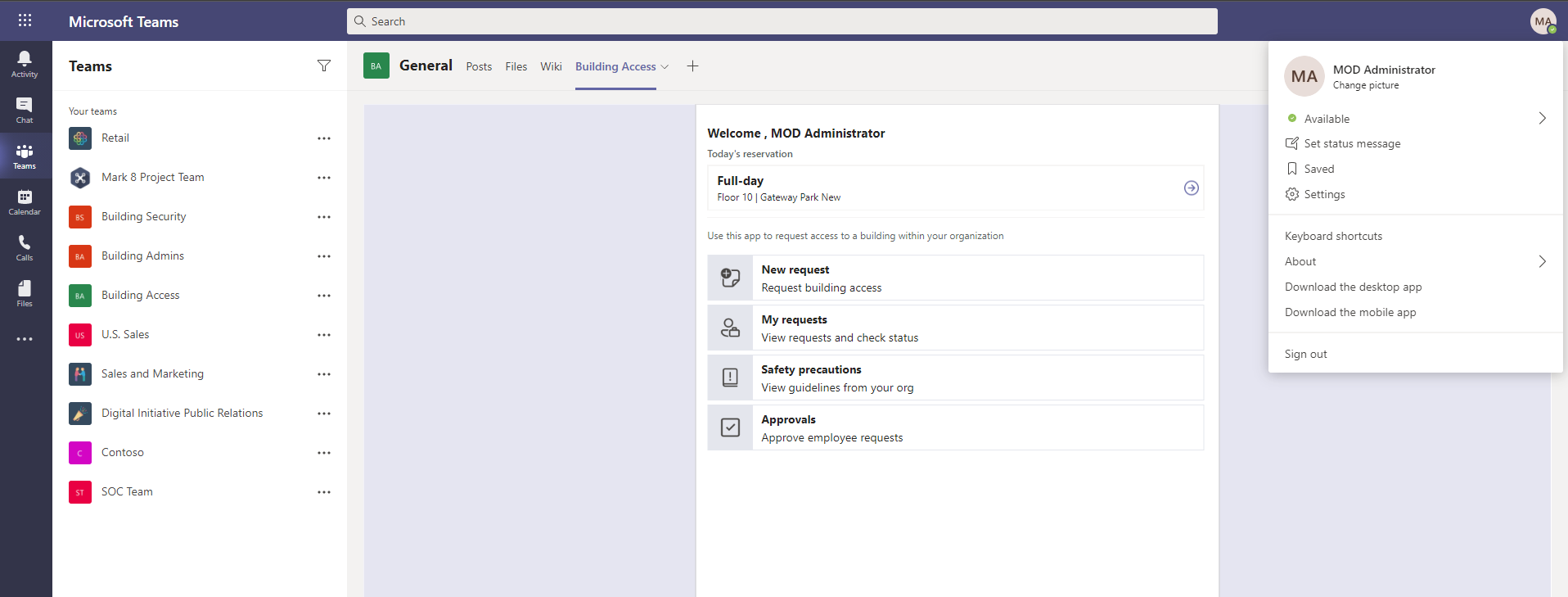Click the New request card icon
This screenshot has width=1568, height=597.
pyautogui.click(x=730, y=278)
